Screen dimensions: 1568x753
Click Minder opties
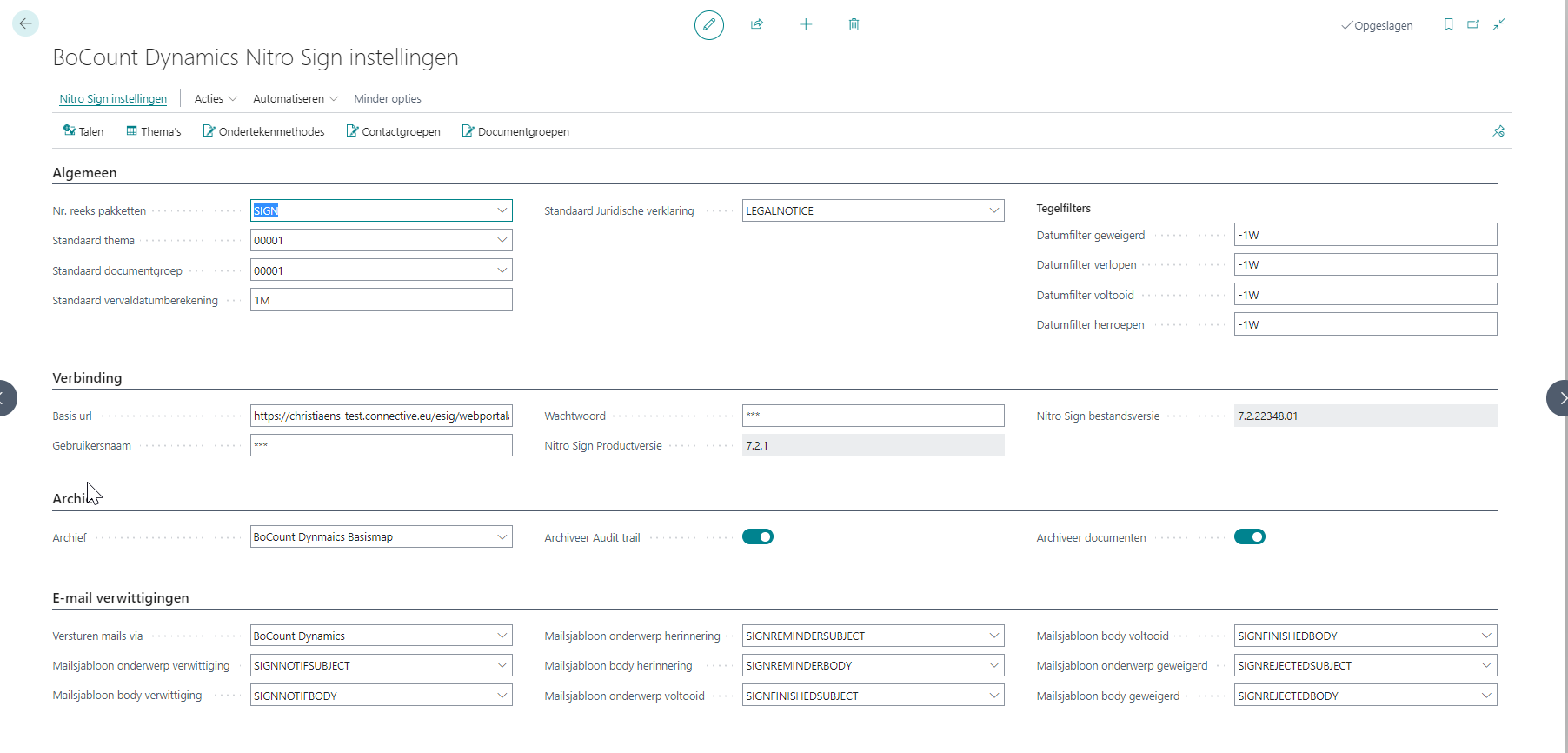point(388,99)
